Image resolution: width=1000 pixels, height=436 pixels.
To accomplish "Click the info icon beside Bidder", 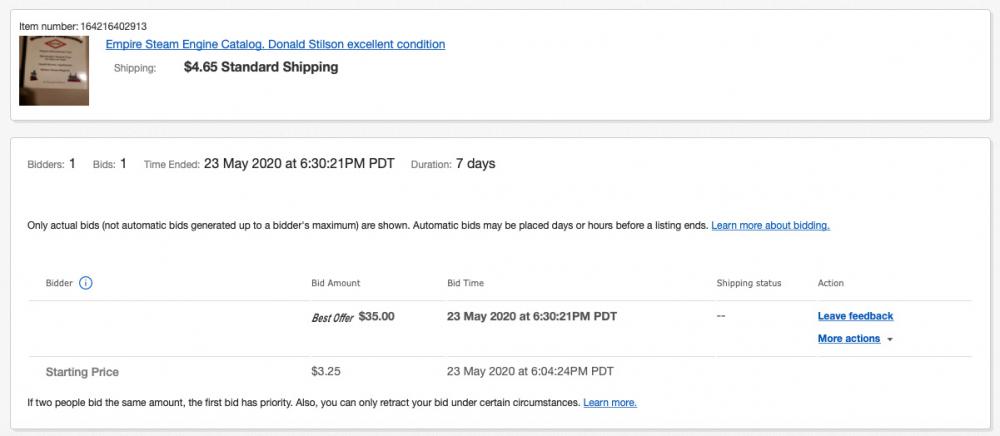I will (x=86, y=283).
